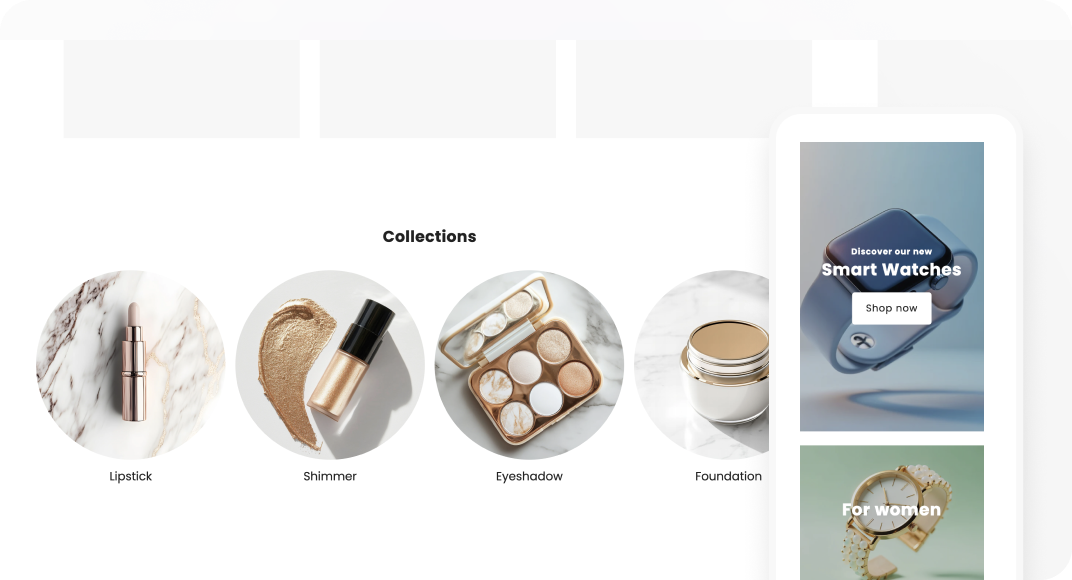Click the Collections section heading

pos(429,236)
